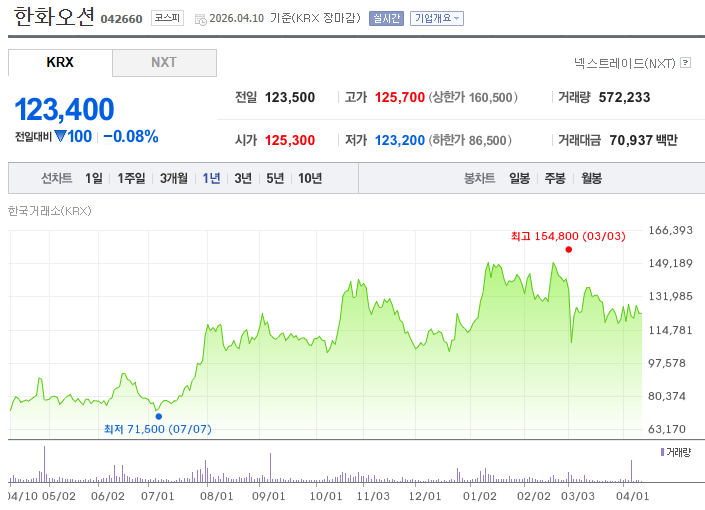Switch to the KRX tab
This screenshot has height=510, width=705.
60,63
